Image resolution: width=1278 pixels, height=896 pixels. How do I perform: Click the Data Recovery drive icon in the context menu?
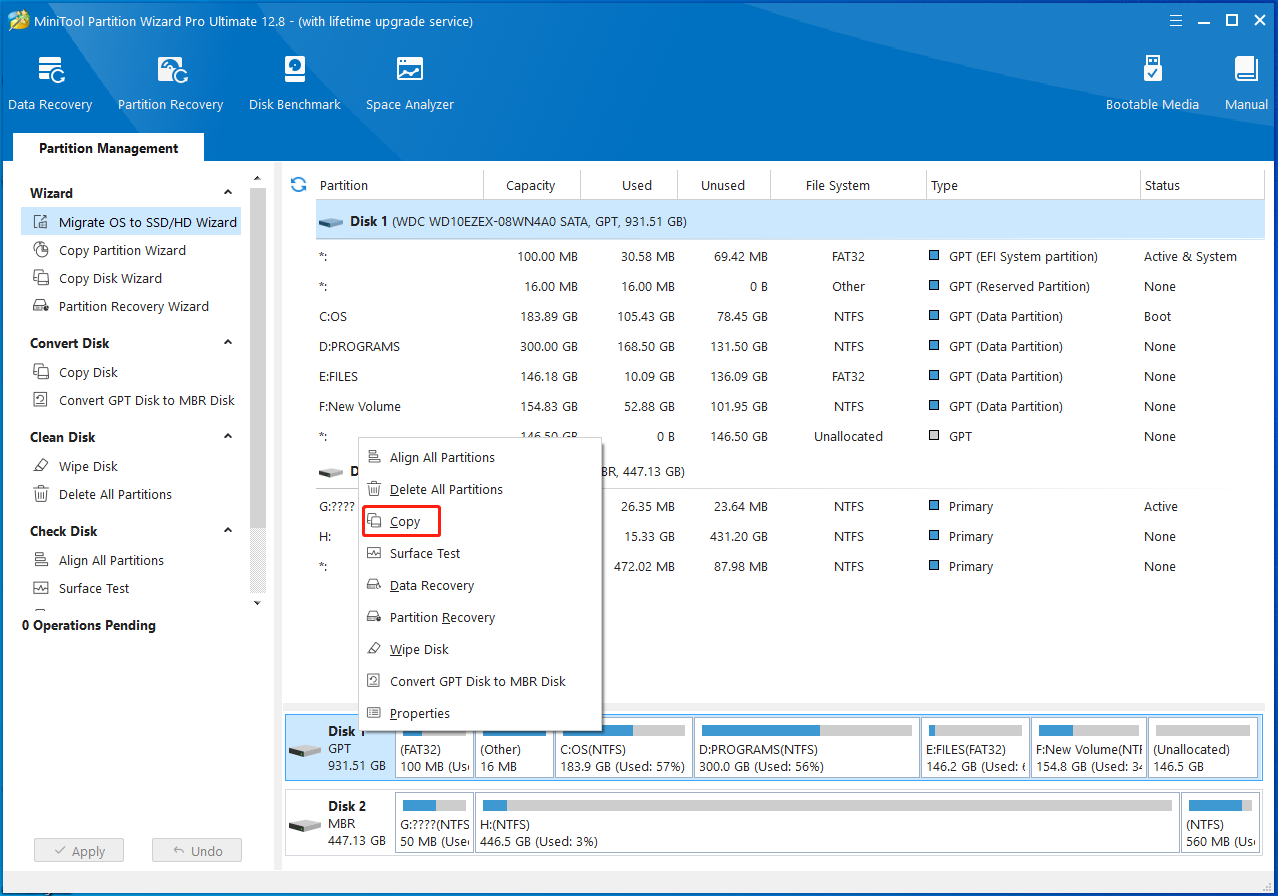tap(374, 585)
